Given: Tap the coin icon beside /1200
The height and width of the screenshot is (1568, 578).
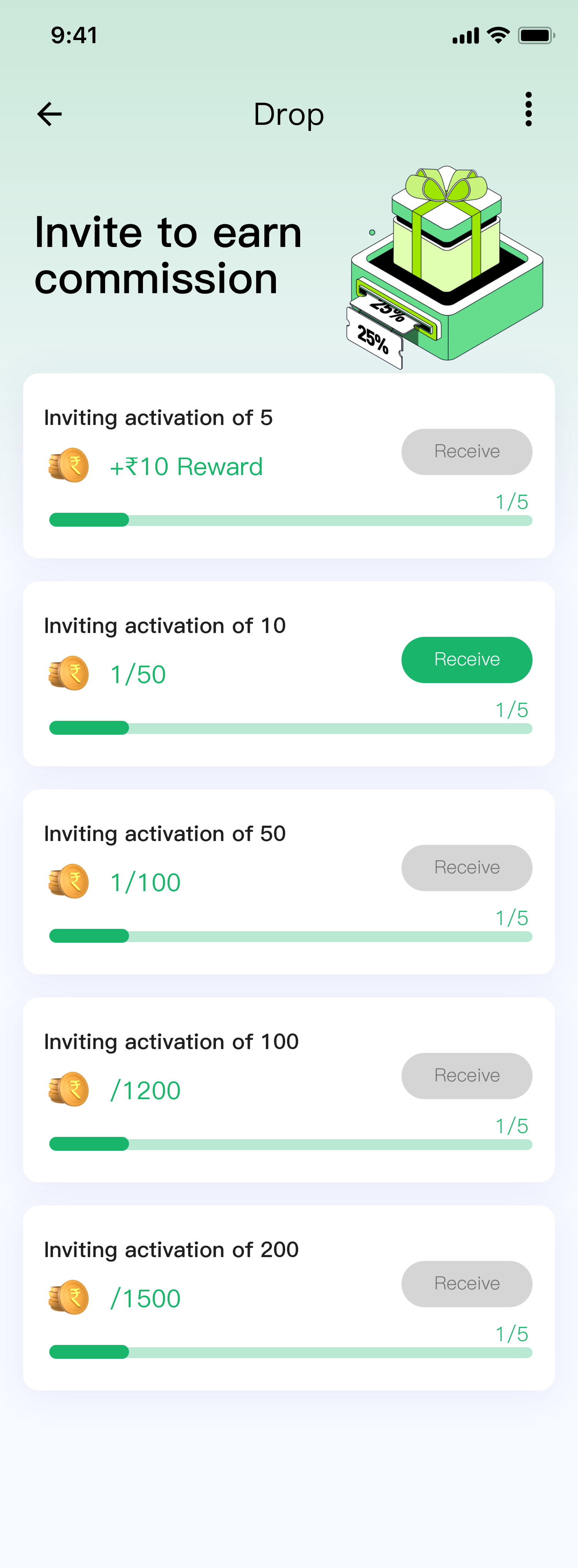Looking at the screenshot, I should (69, 1090).
